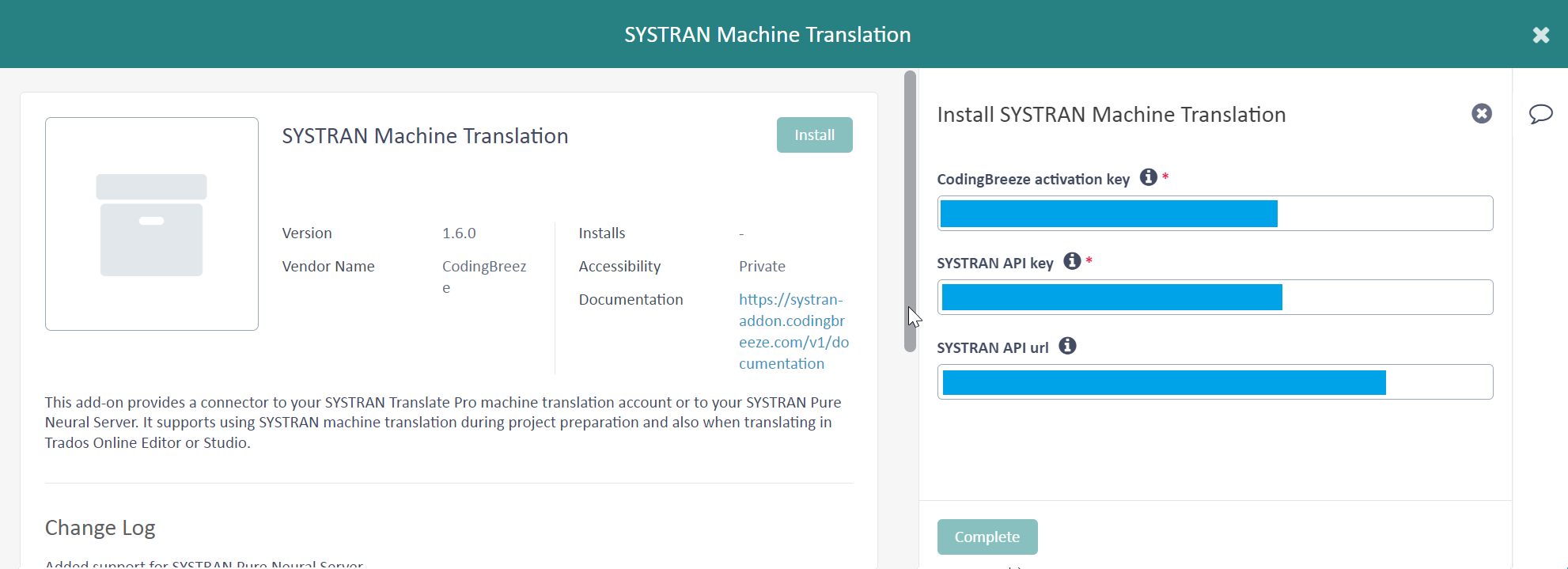Image resolution: width=1568 pixels, height=569 pixels.
Task: Click the add-on details scrollbar
Action: click(910, 211)
